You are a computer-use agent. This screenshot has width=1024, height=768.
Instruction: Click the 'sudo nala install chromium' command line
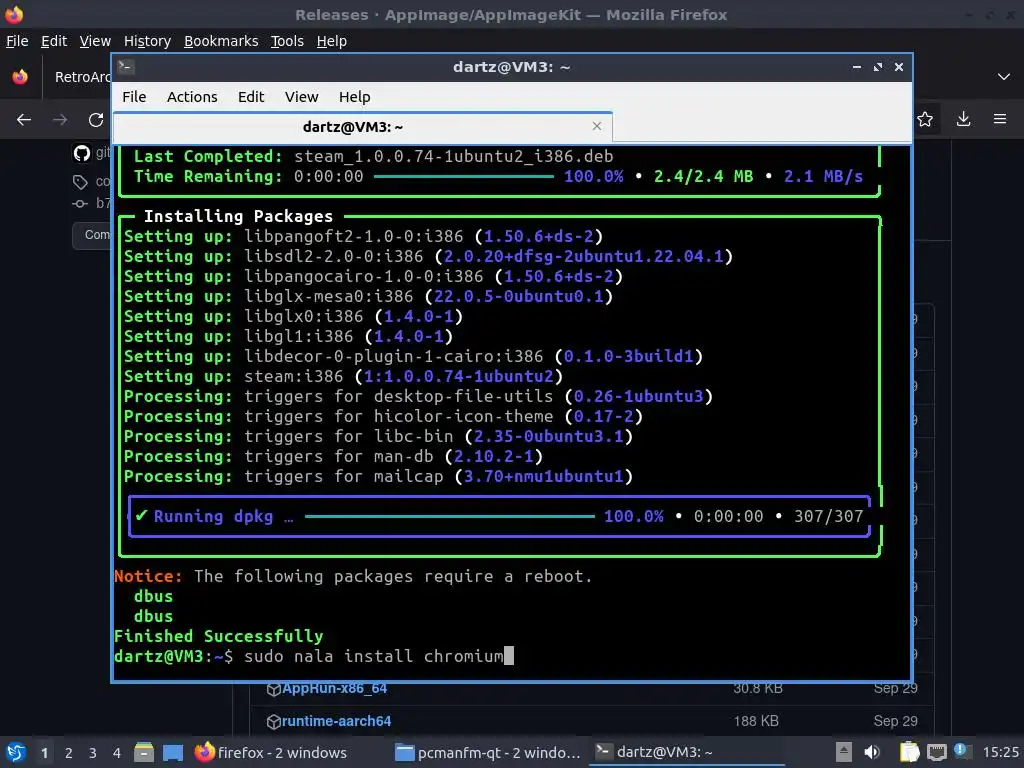tap(374, 656)
